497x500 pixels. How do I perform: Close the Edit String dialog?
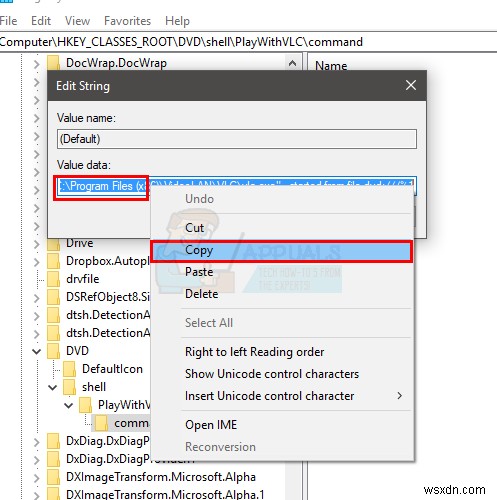pyautogui.click(x=411, y=85)
